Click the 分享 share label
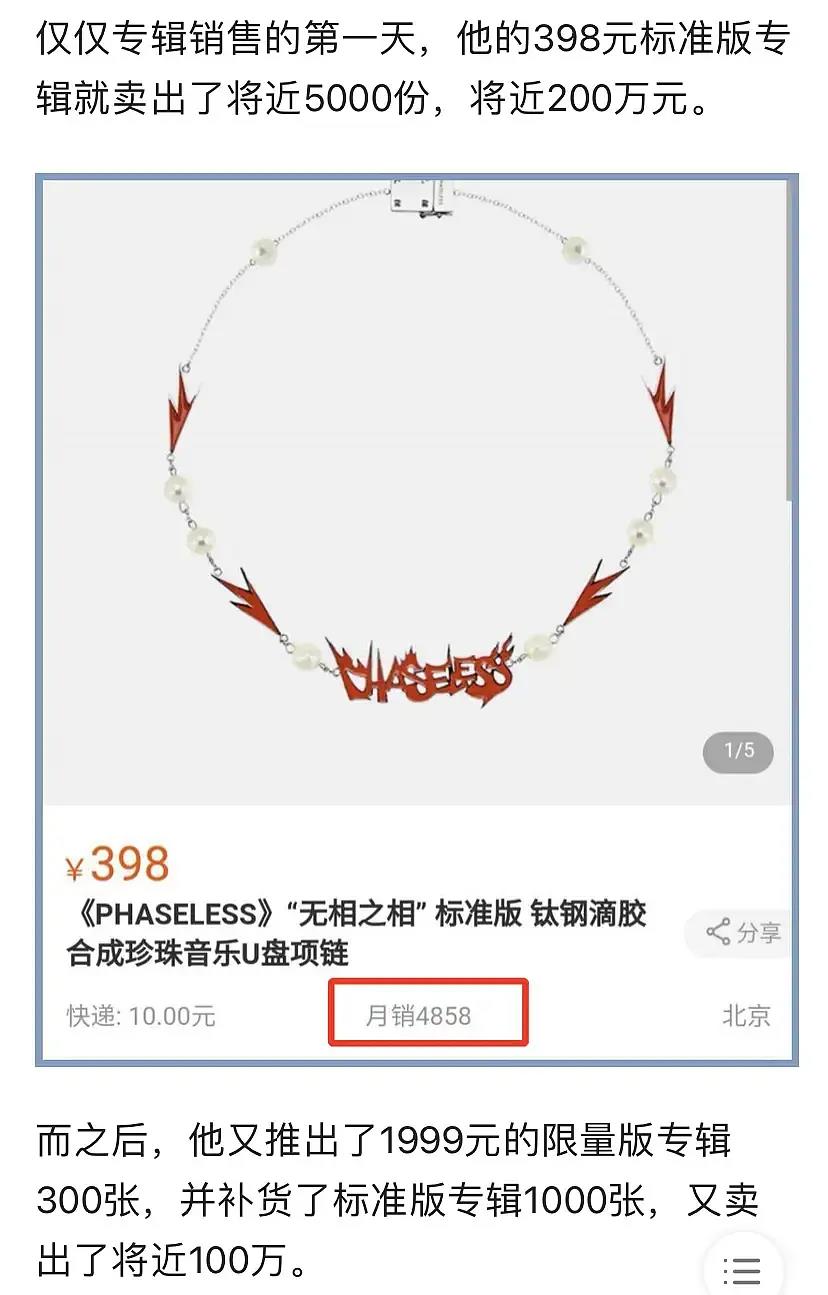This screenshot has width=828, height=1295. coord(758,933)
